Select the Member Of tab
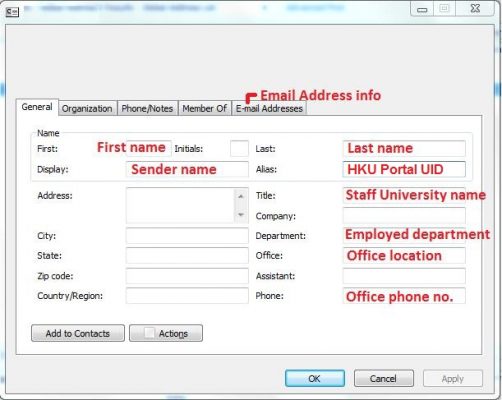The width and height of the screenshot is (502, 400). (x=205, y=108)
